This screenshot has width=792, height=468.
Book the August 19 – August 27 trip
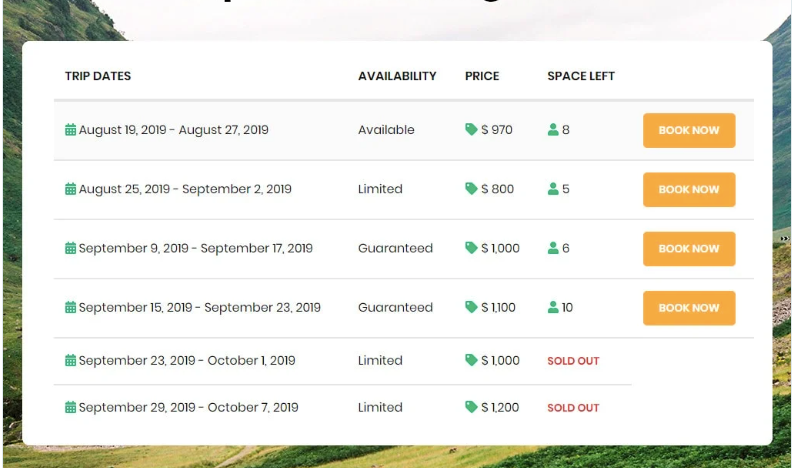click(689, 130)
